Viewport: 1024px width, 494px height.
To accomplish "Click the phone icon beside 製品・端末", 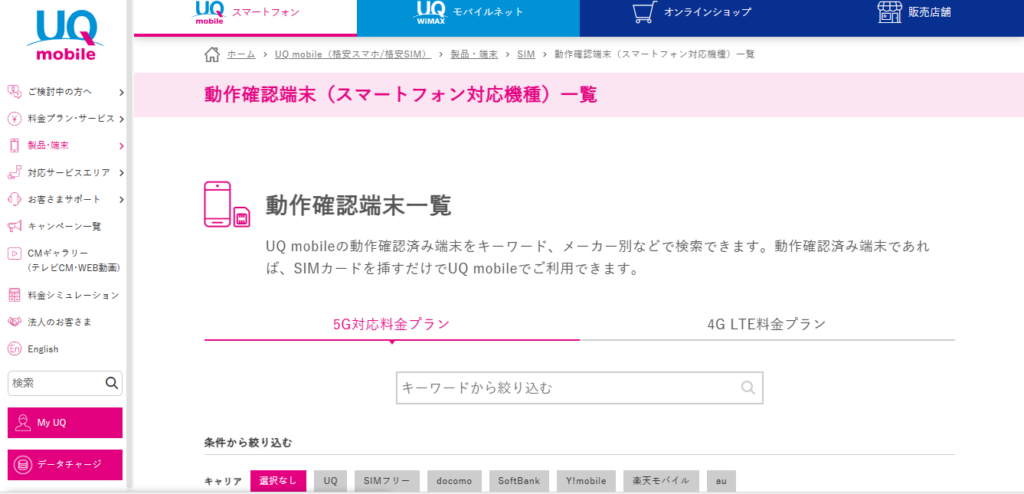I will [14, 146].
